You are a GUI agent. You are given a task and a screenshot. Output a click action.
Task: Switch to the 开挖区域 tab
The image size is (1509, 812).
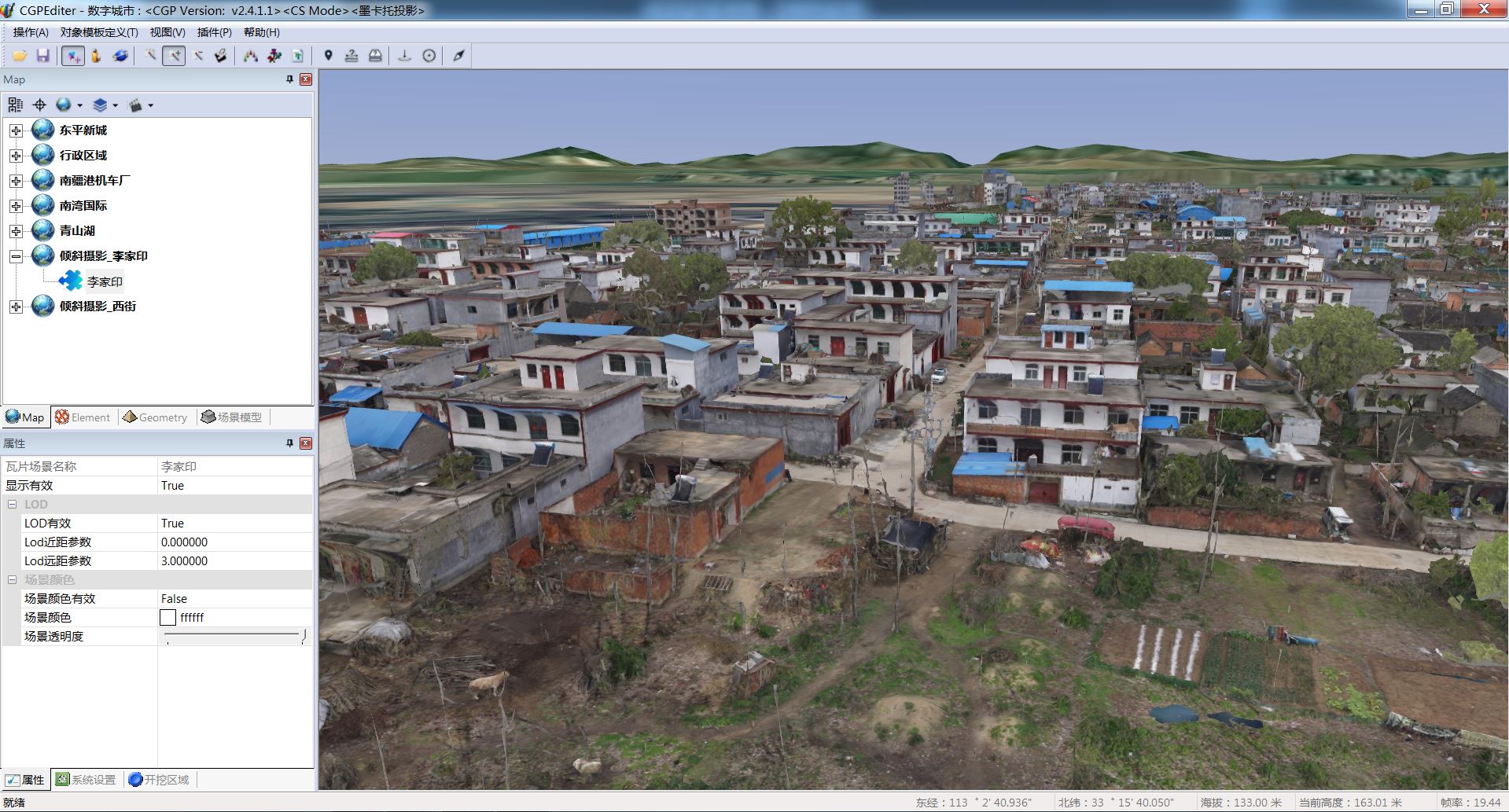click(158, 780)
